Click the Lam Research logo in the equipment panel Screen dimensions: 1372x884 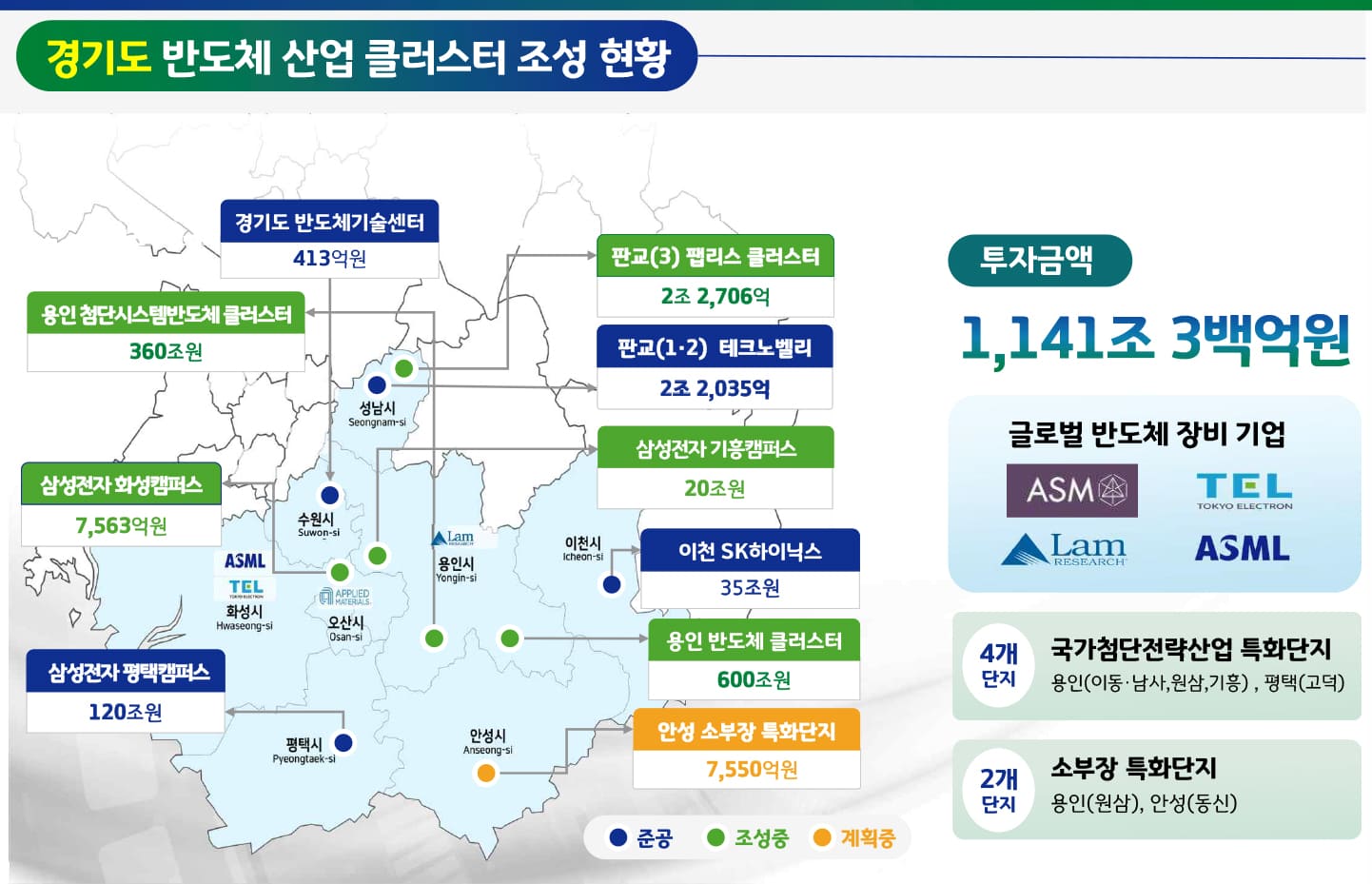pyautogui.click(x=1064, y=549)
